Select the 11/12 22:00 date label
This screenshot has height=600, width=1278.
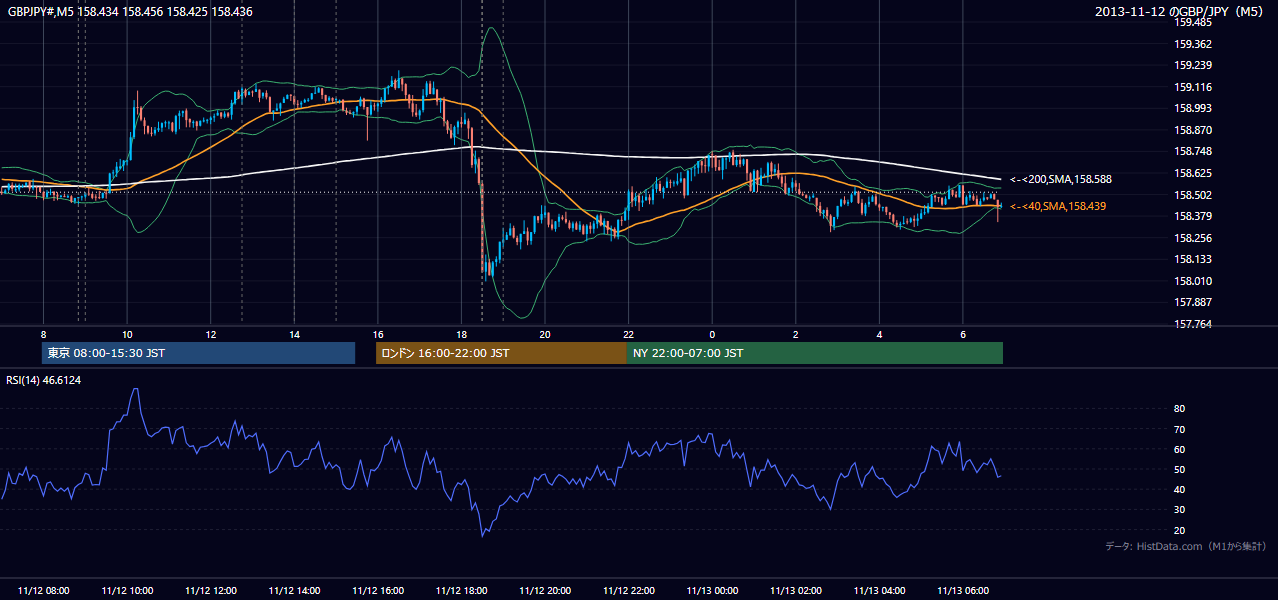(x=628, y=591)
